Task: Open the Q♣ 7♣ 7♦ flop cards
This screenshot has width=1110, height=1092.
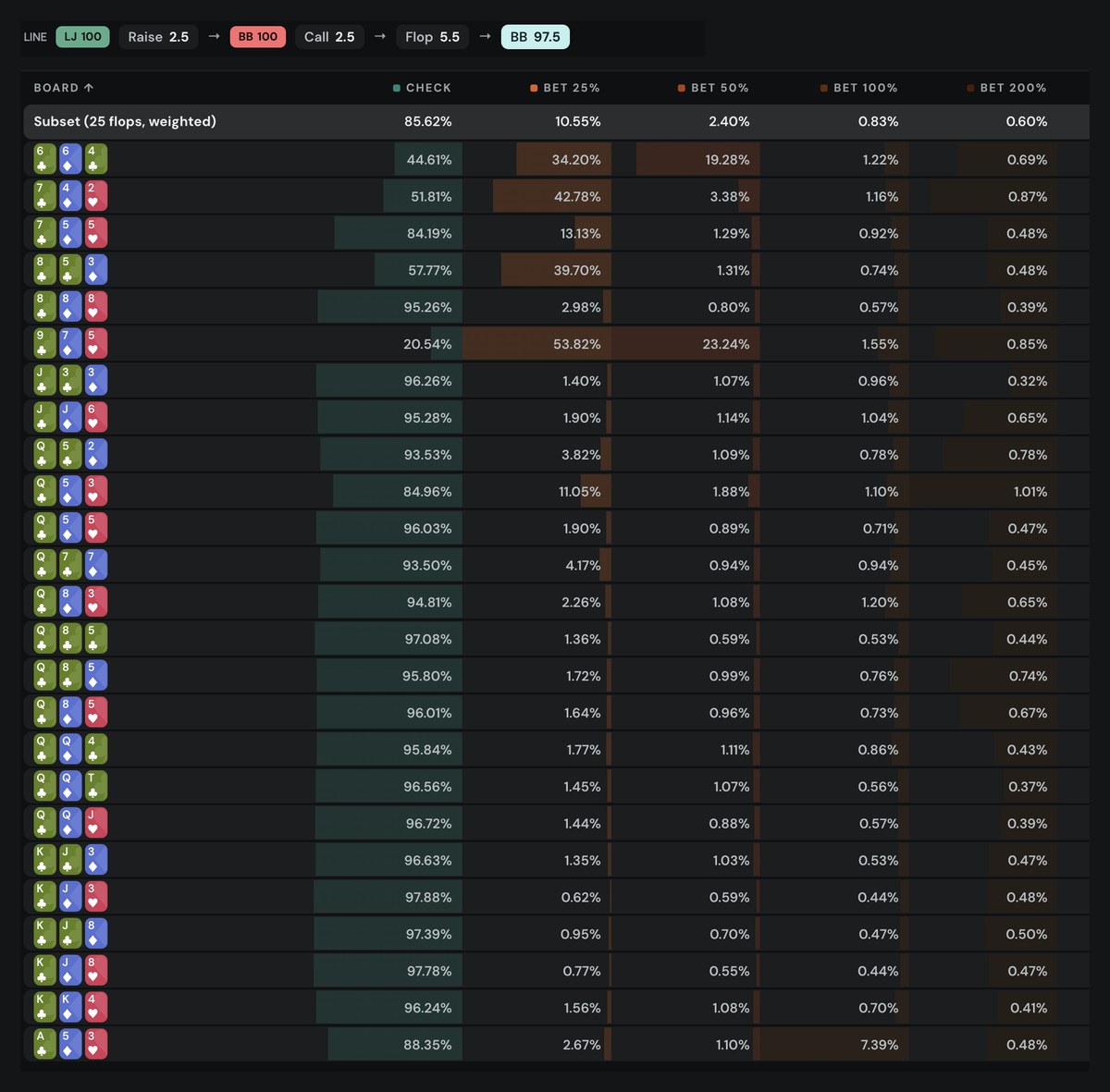Action: click(70, 565)
